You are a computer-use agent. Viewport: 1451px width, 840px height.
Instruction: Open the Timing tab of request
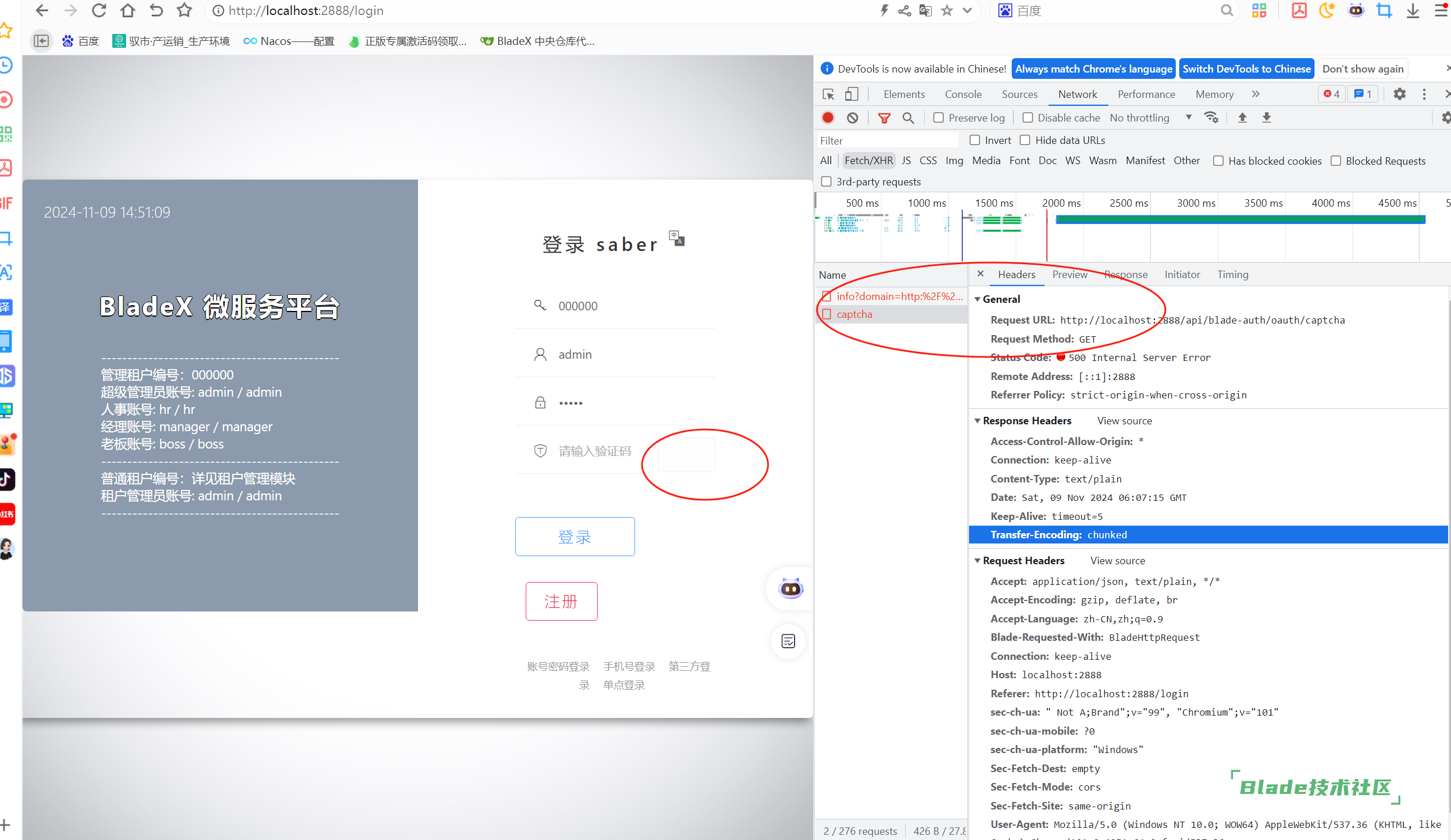pos(1233,275)
